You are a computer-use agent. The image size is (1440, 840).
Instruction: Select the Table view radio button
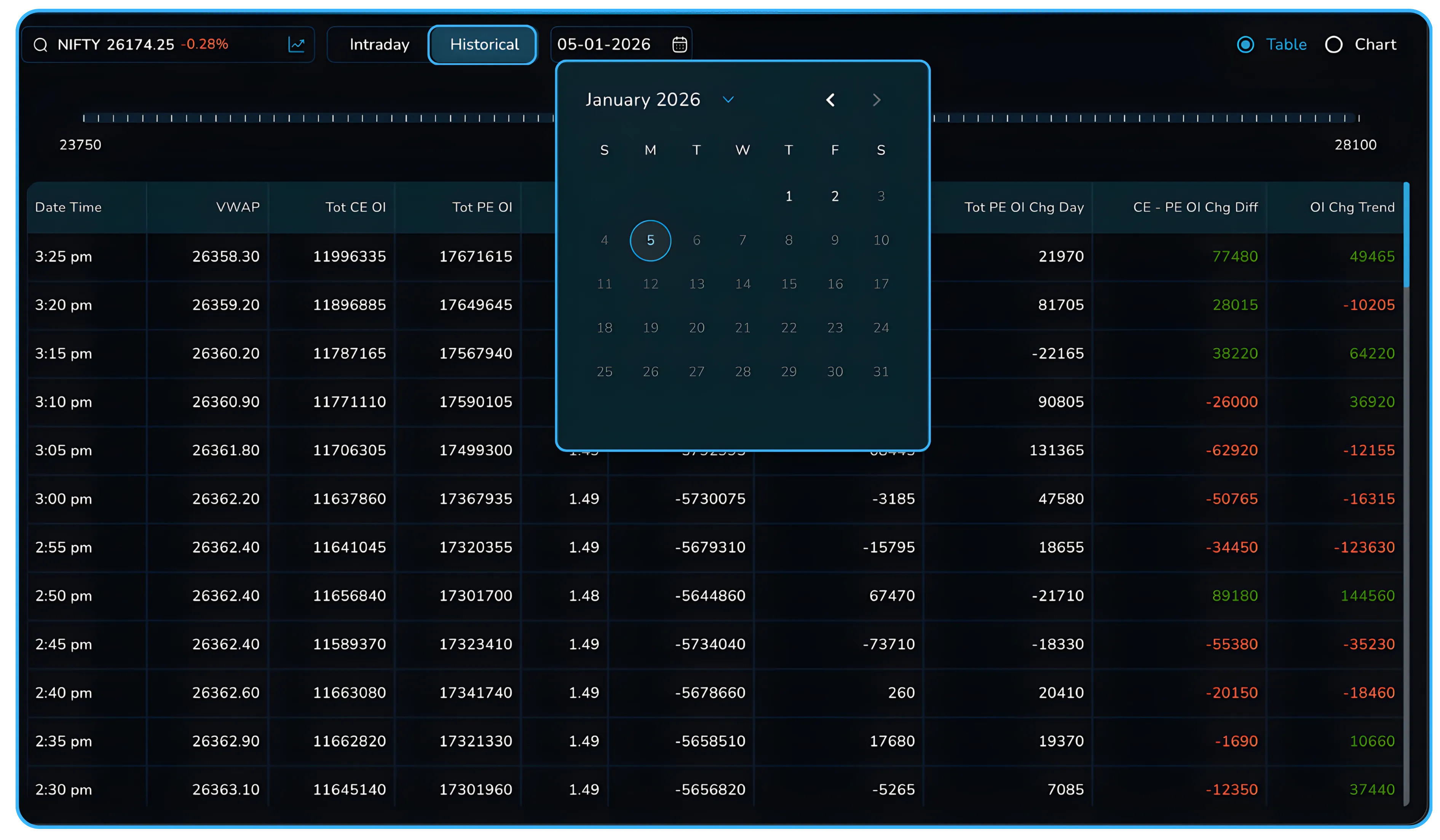[x=1245, y=45]
